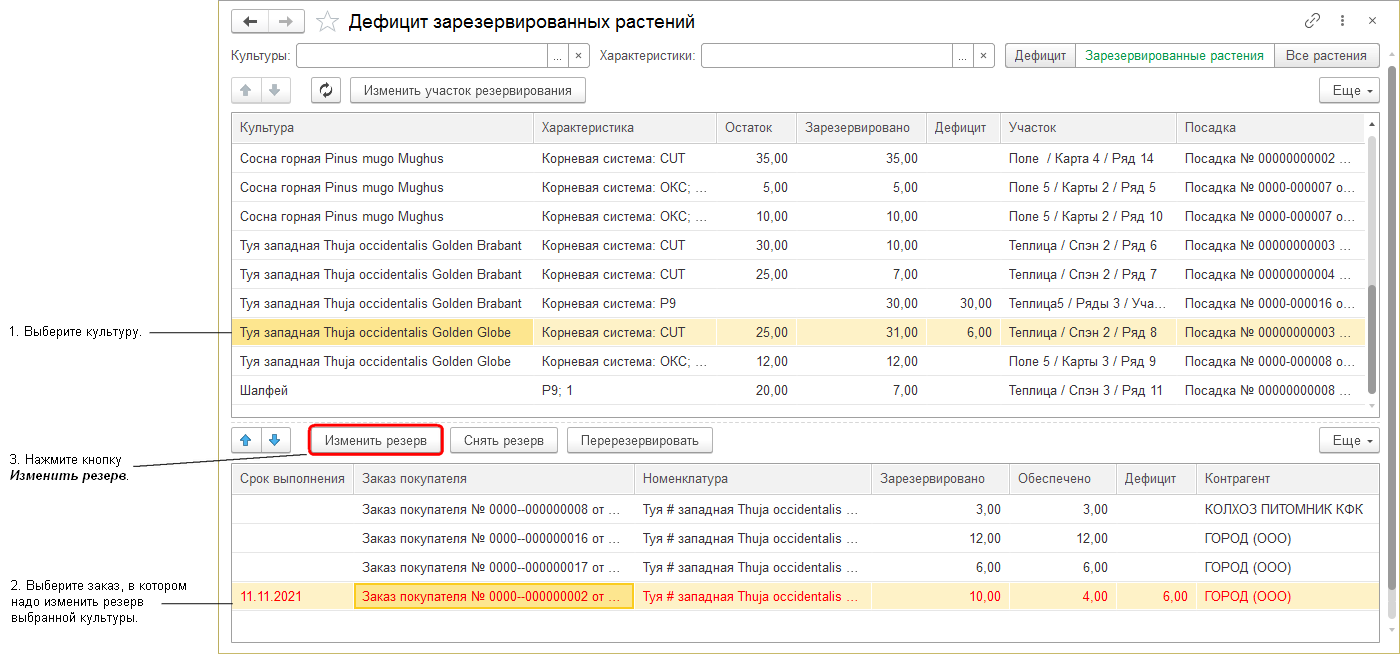Add this form to favorites with star
Image resolution: width=1400 pixels, height=654 pixels.
(326, 22)
